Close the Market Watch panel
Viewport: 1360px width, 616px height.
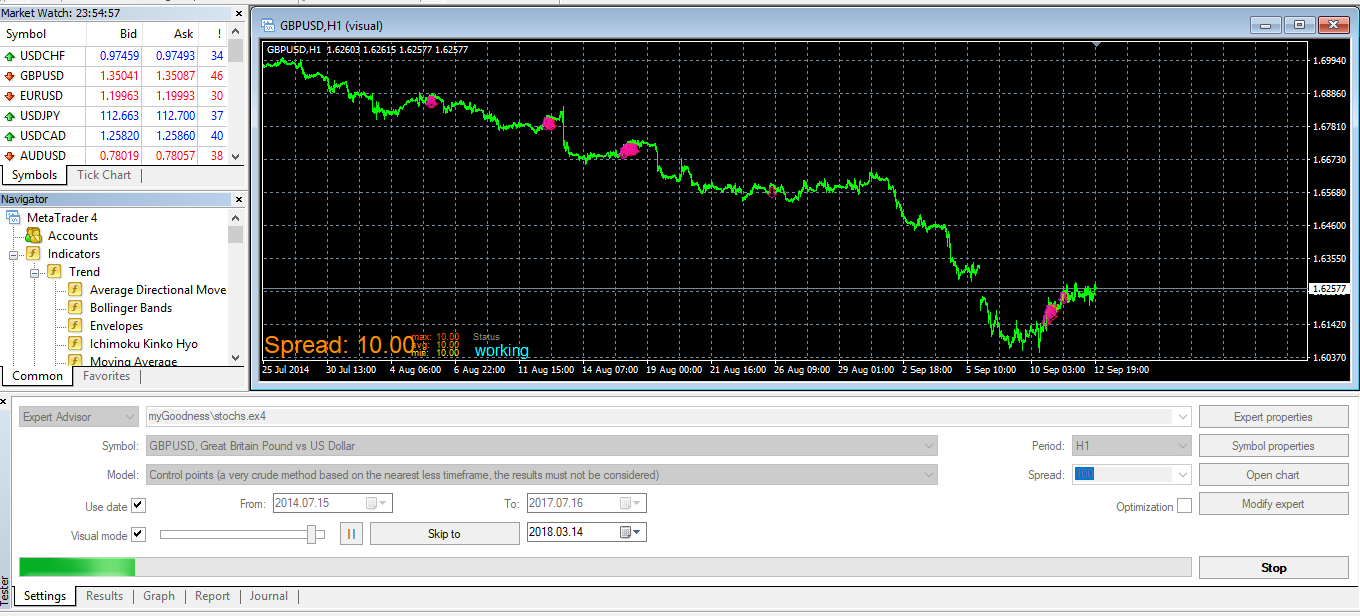pos(237,13)
